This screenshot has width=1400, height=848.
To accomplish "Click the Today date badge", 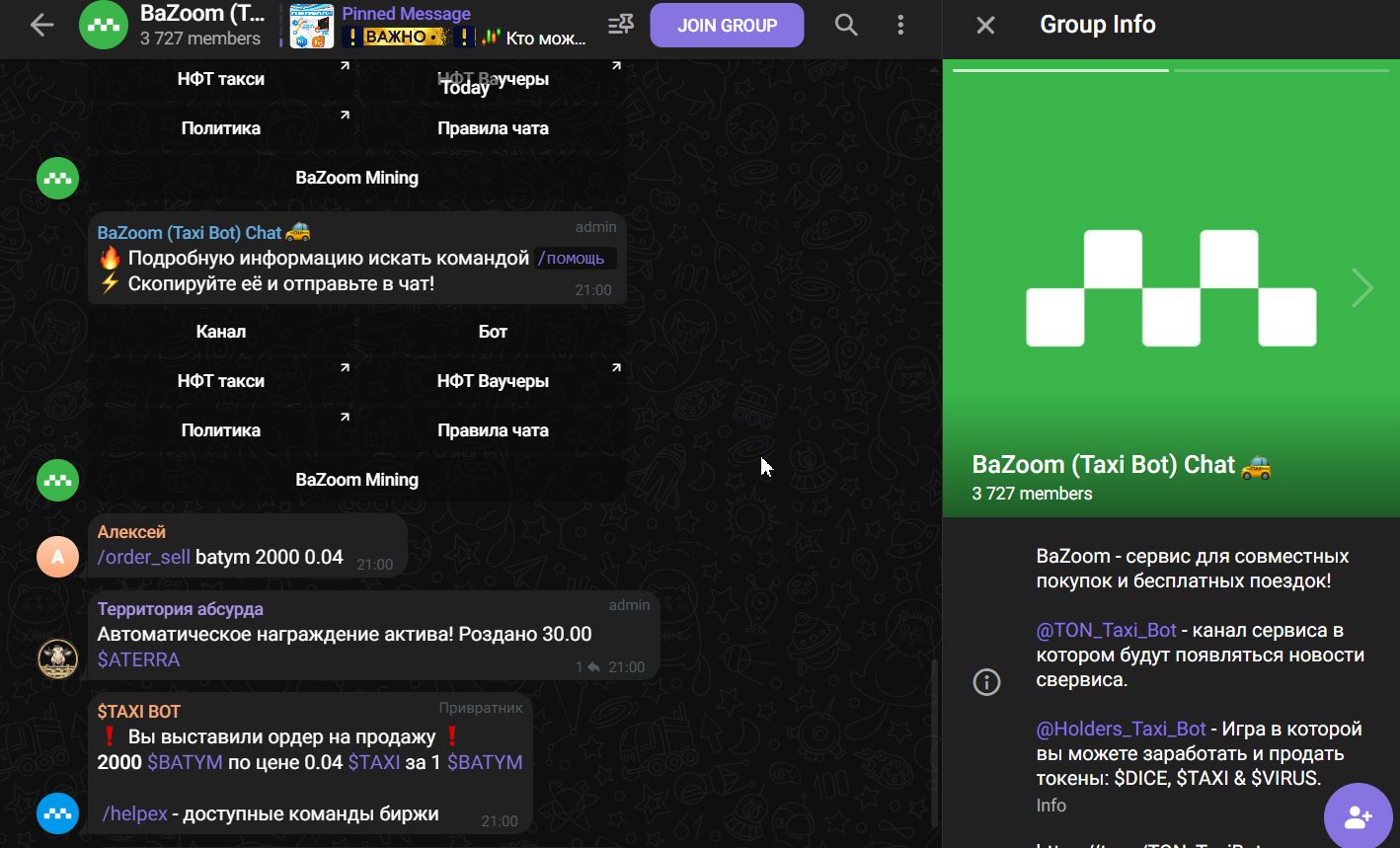I will click(x=464, y=87).
